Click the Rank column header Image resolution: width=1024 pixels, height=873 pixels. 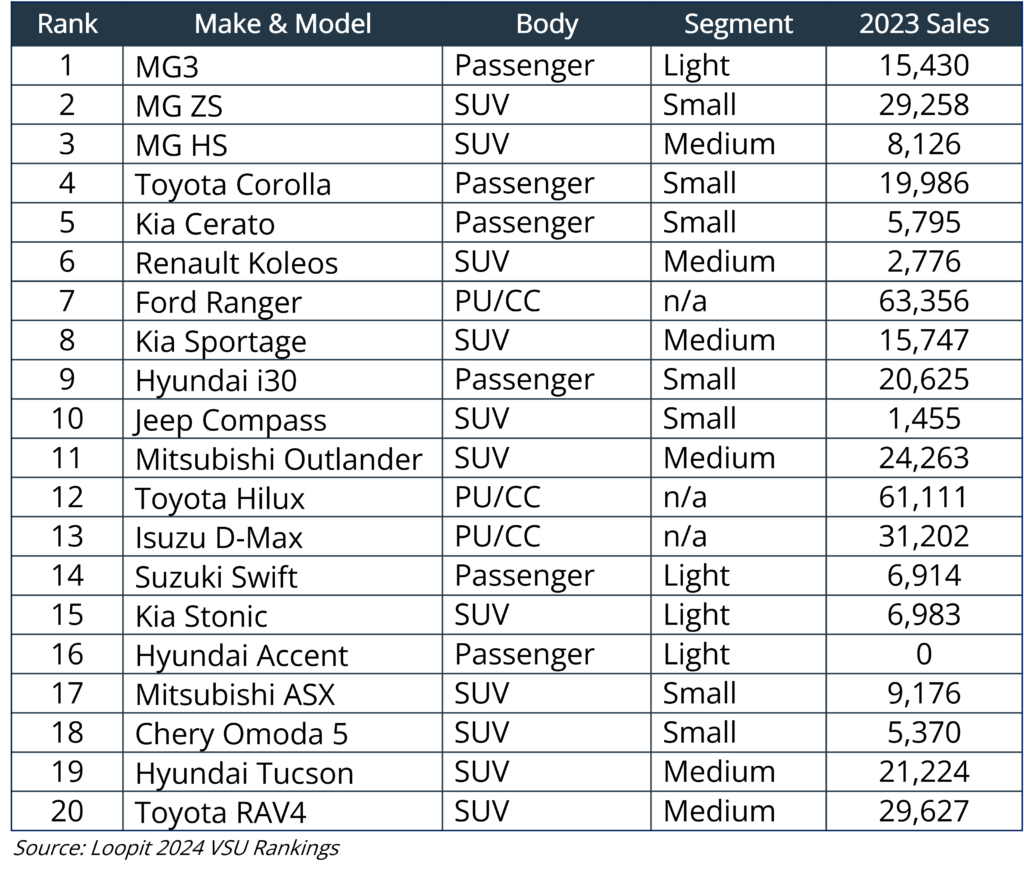pyautogui.click(x=67, y=24)
